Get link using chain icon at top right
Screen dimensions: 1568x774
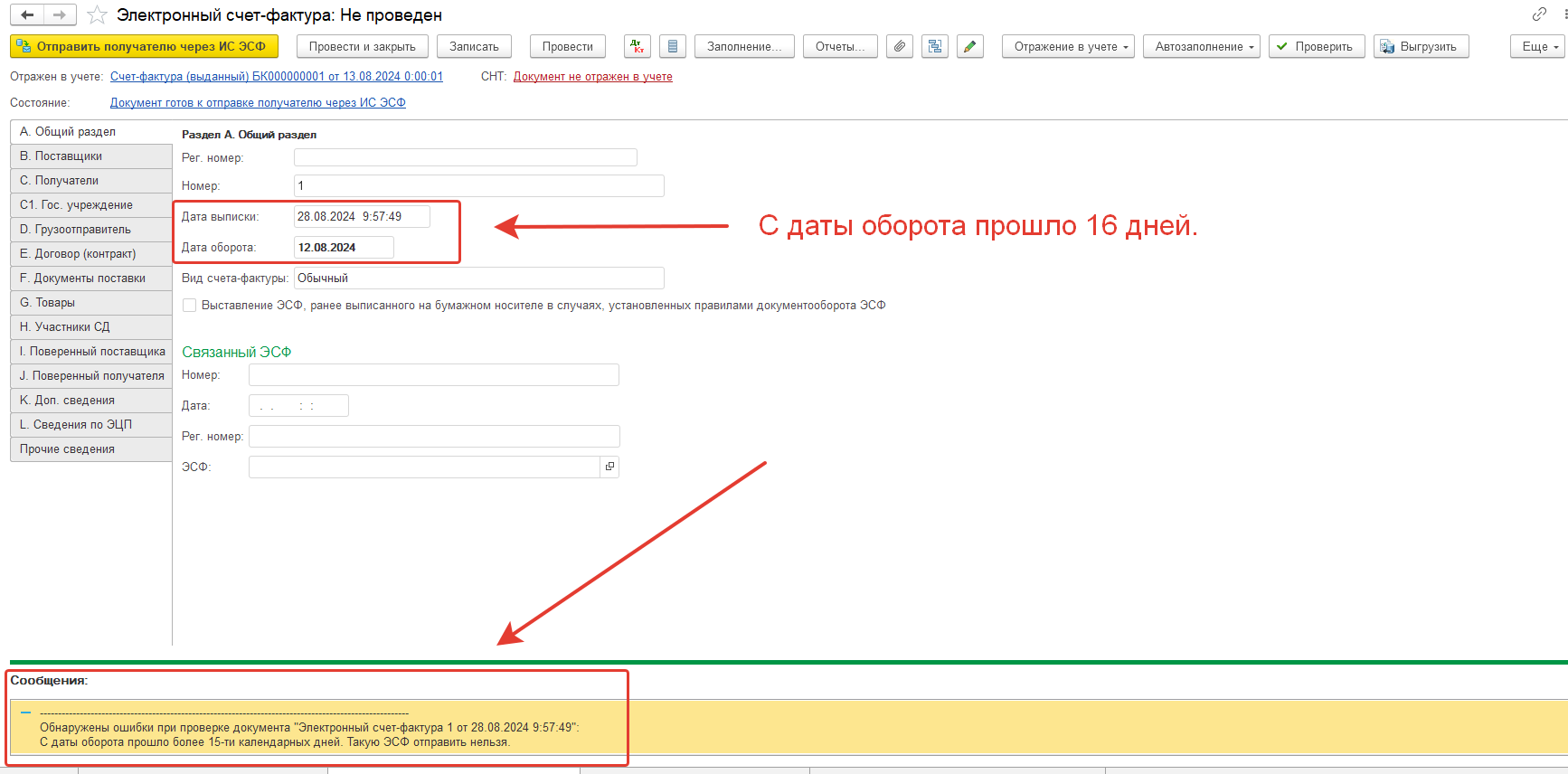point(1539,14)
